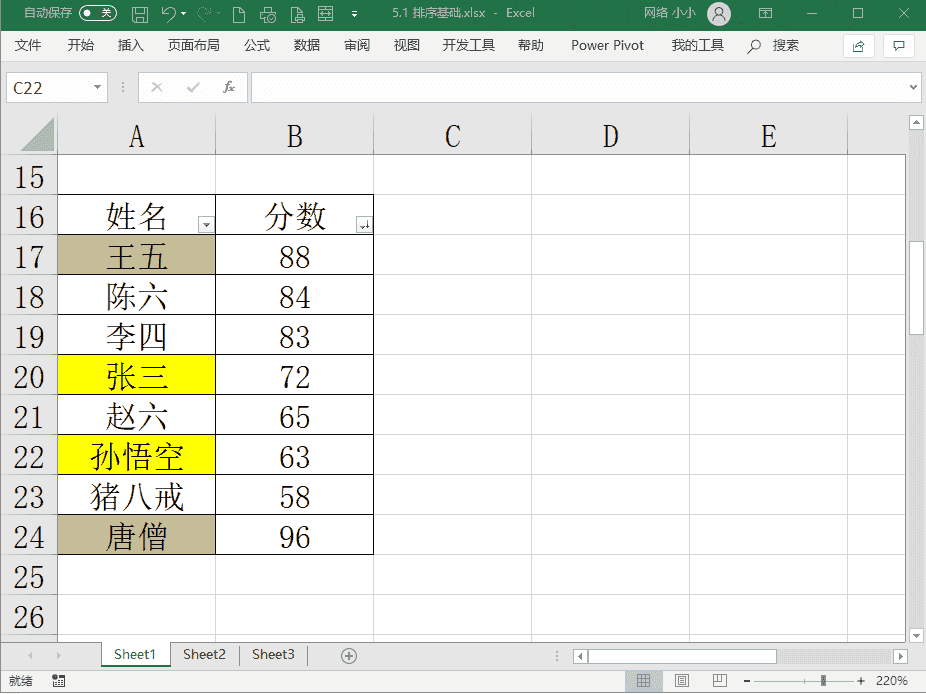This screenshot has height=694, width=926.
Task: Select the cell with score 96
Action: pyautogui.click(x=295, y=535)
